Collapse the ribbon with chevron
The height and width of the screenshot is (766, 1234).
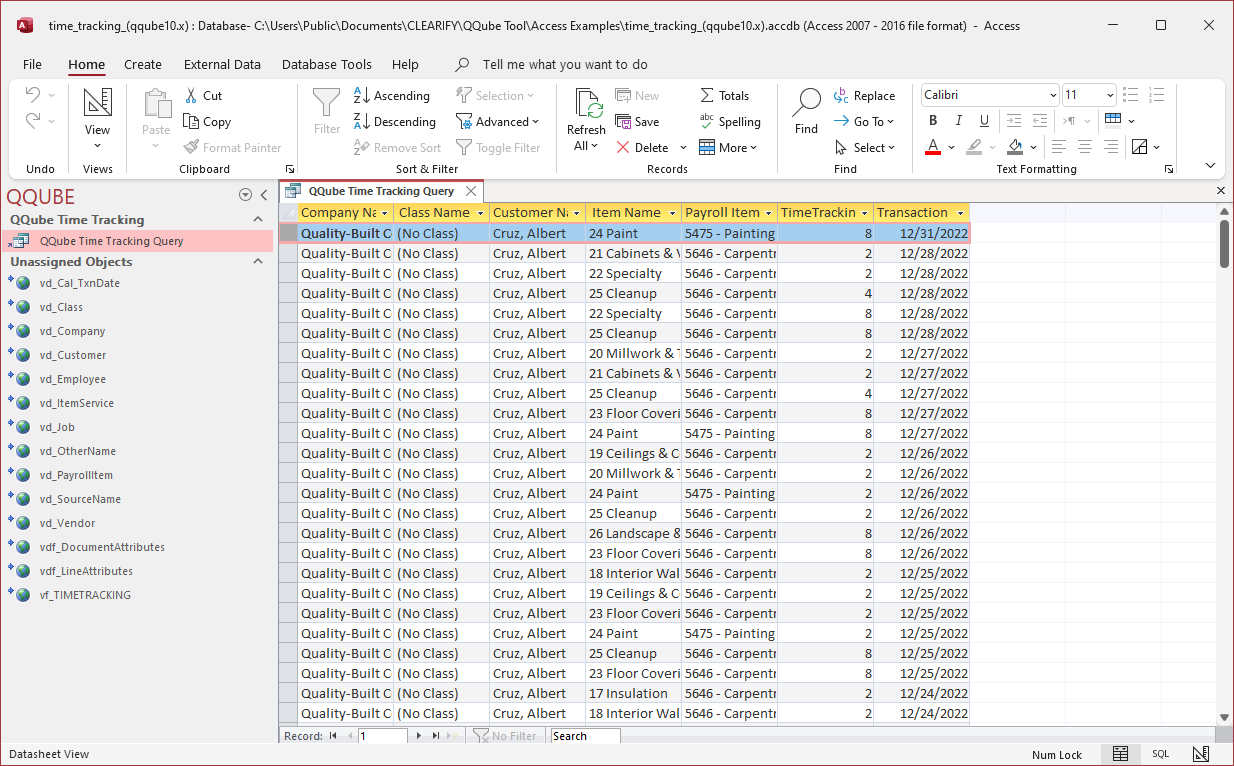1210,167
